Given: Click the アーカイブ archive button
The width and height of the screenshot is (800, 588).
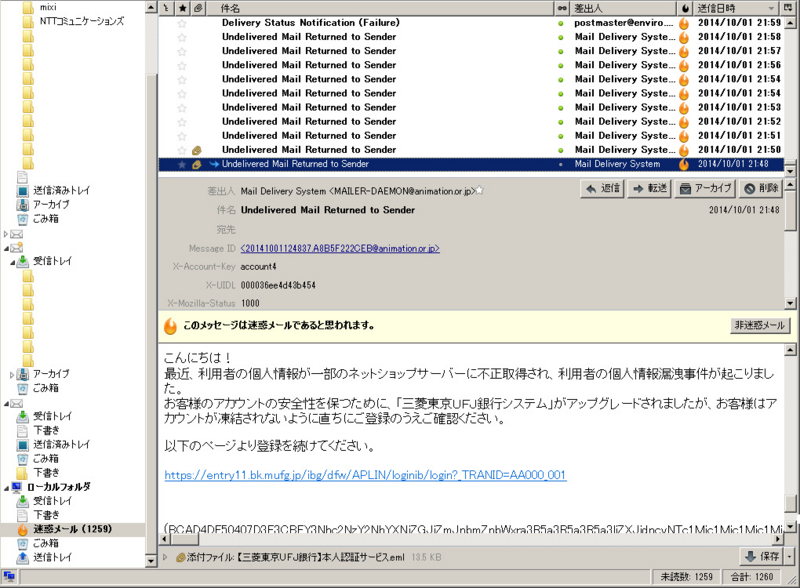Looking at the screenshot, I should (706, 189).
